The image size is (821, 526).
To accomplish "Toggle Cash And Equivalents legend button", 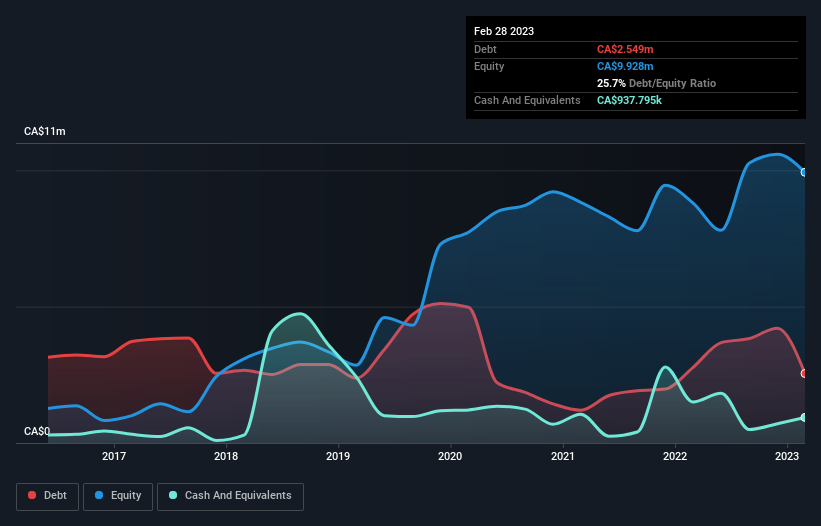I will click(230, 496).
